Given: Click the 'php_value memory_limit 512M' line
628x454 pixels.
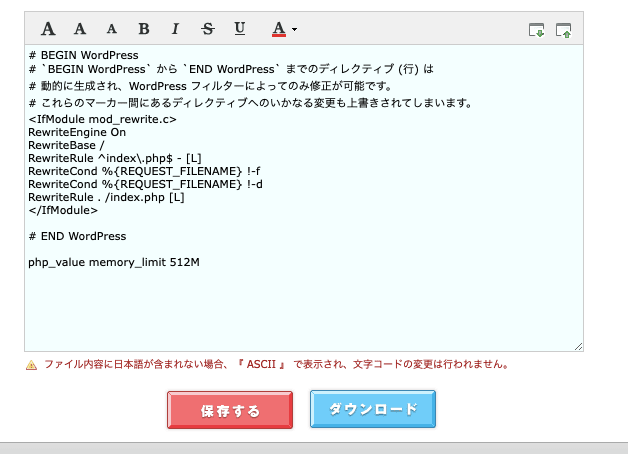Looking at the screenshot, I should point(114,263).
